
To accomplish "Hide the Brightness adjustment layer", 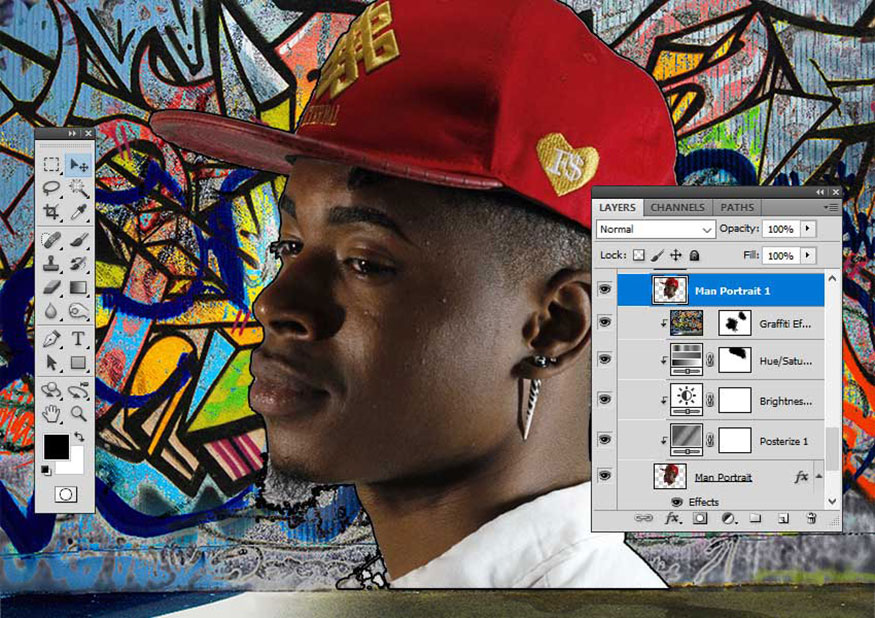I will 605,400.
